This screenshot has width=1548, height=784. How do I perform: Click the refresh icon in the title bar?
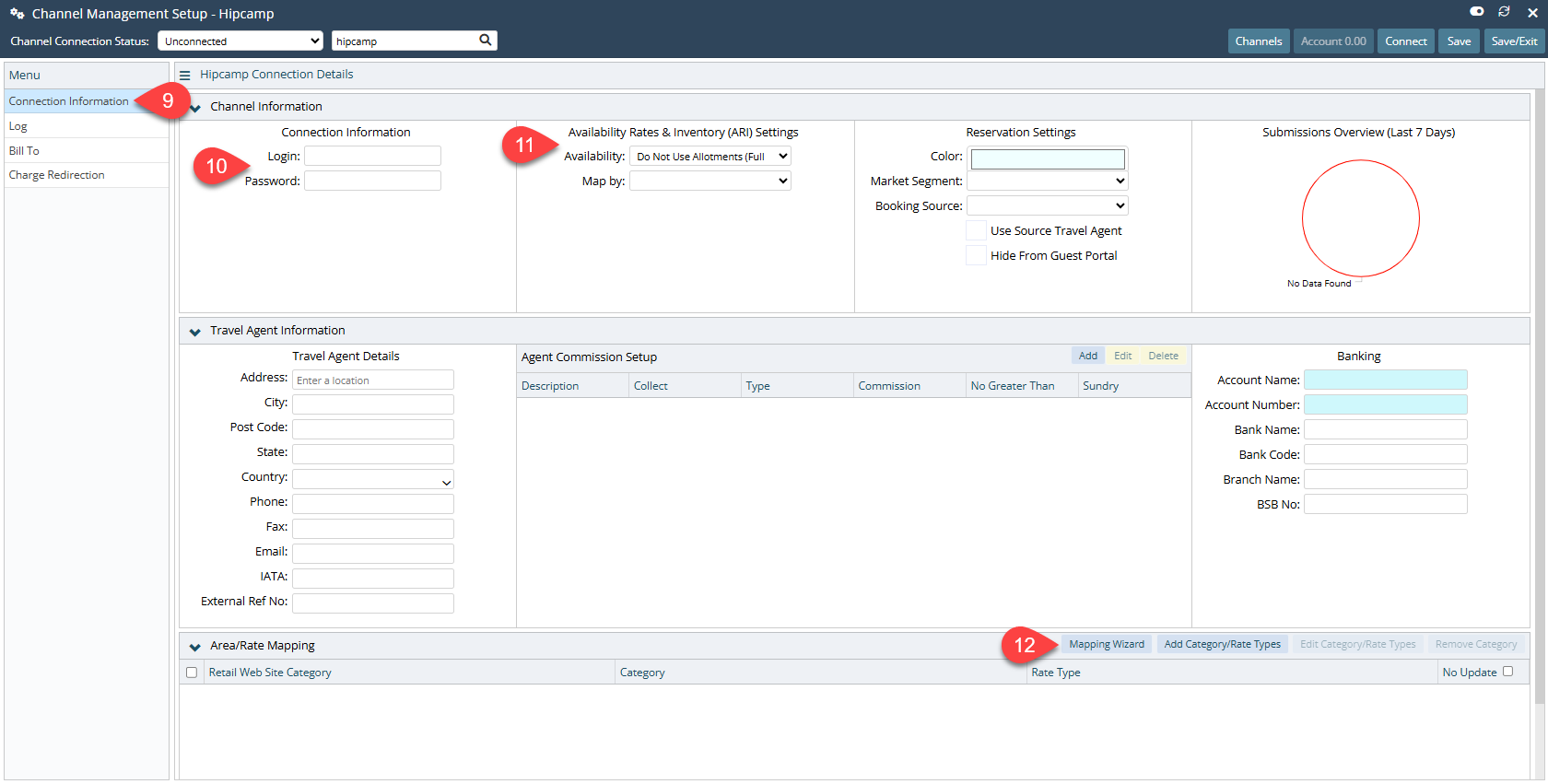click(x=1504, y=11)
